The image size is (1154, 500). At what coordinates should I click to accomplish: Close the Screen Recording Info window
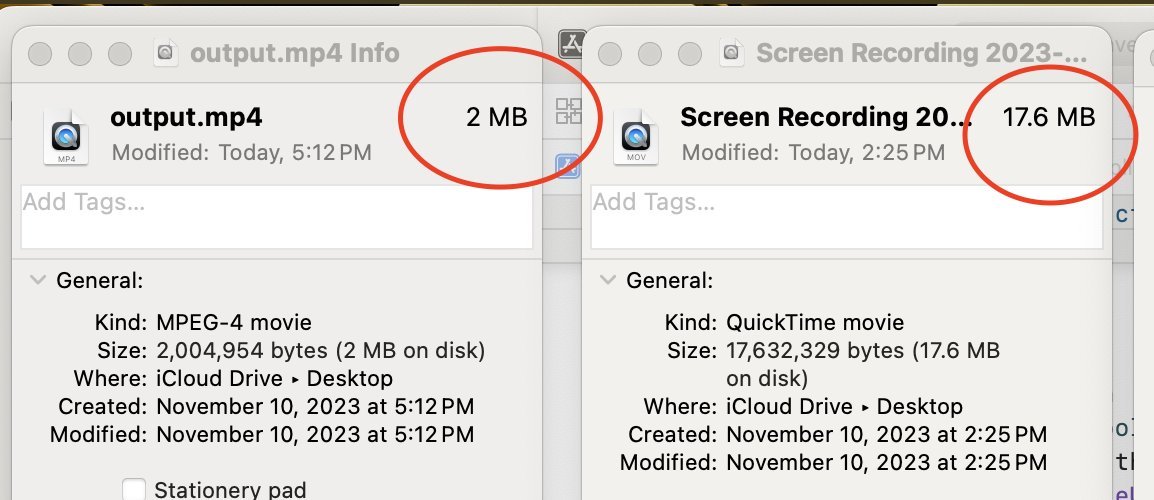coord(609,54)
